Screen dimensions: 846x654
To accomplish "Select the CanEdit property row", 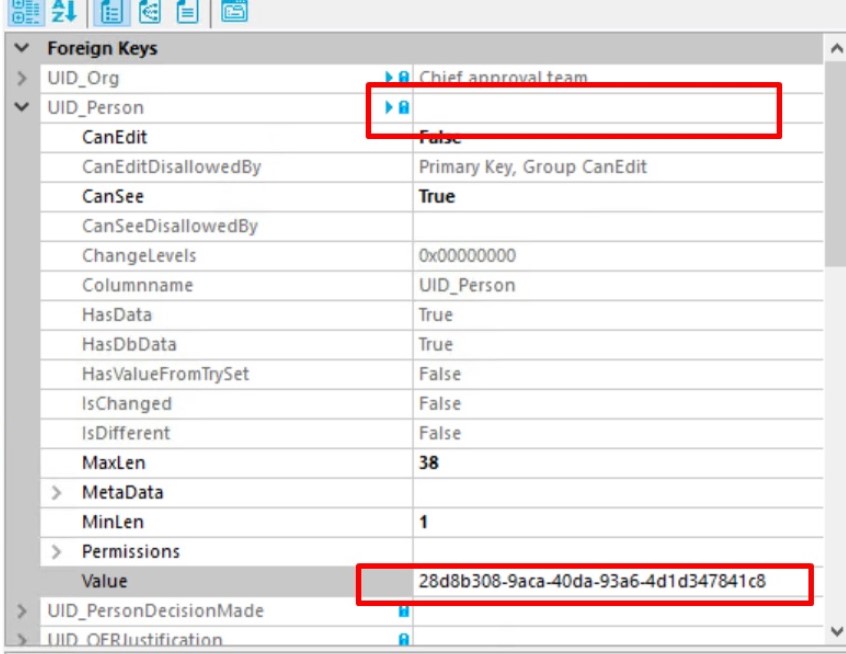I will pyautogui.click(x=432, y=137).
